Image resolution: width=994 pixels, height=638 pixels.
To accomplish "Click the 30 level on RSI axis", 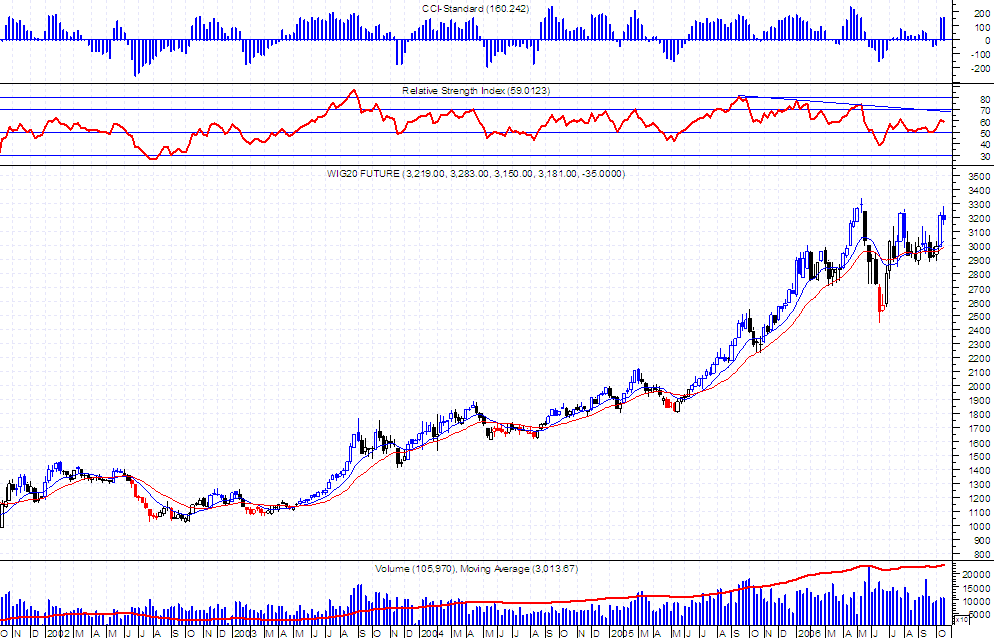I will coord(985,157).
